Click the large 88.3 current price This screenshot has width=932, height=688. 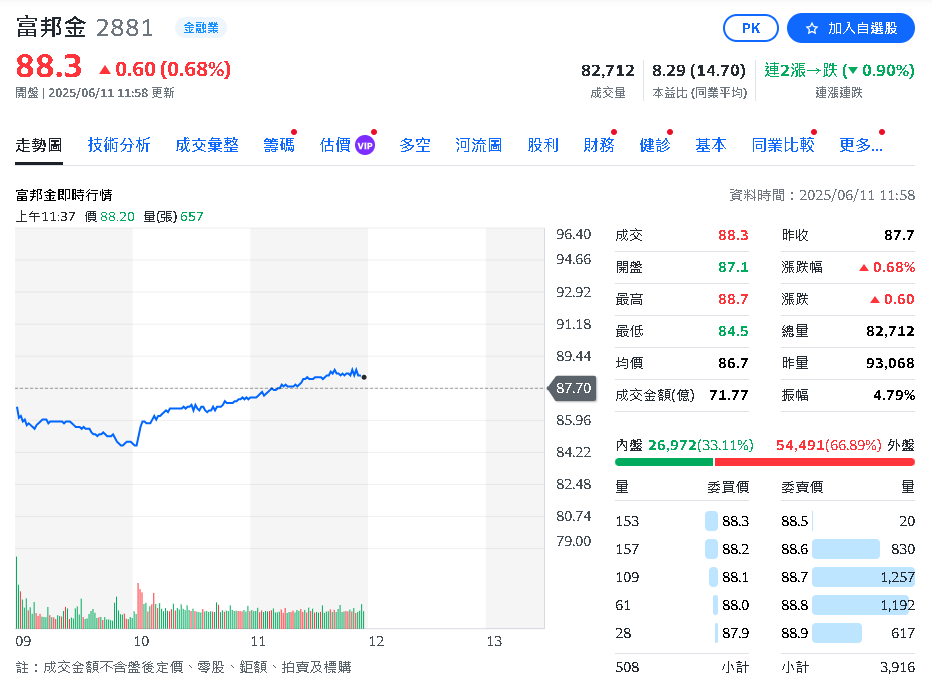pos(49,66)
